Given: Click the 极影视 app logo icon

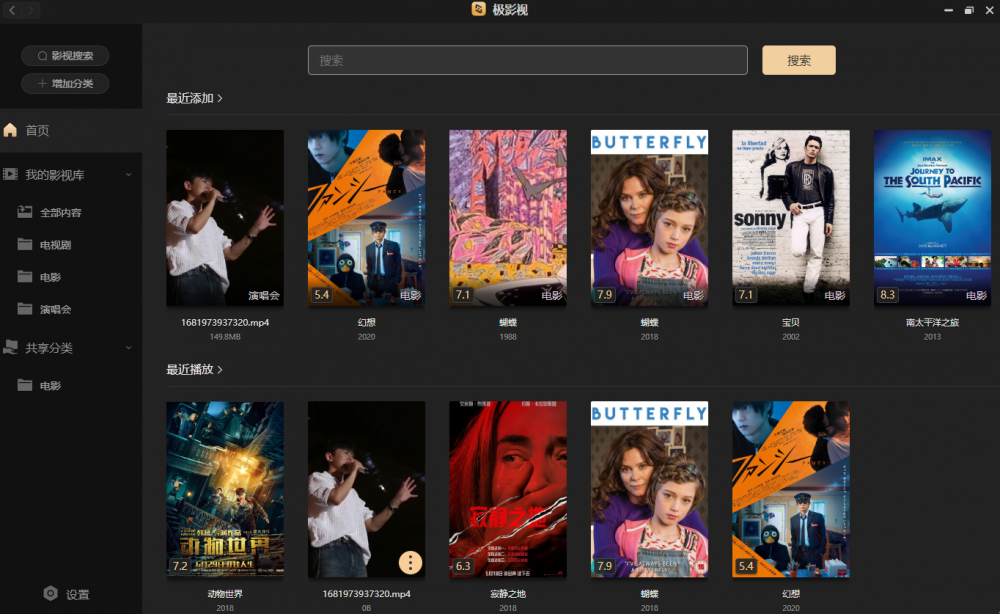Looking at the screenshot, I should [x=478, y=9].
